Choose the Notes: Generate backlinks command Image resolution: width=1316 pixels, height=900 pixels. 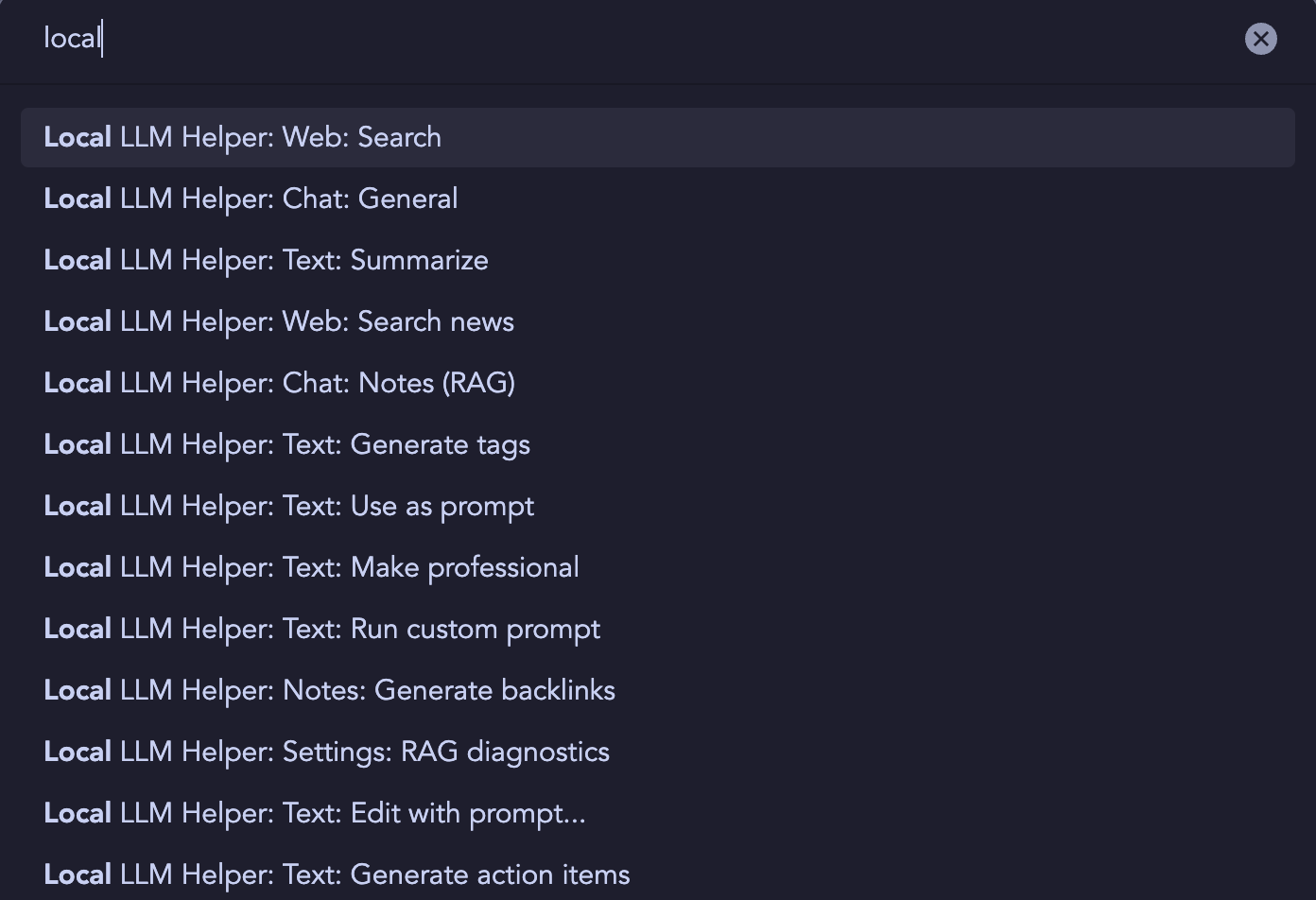(x=330, y=691)
